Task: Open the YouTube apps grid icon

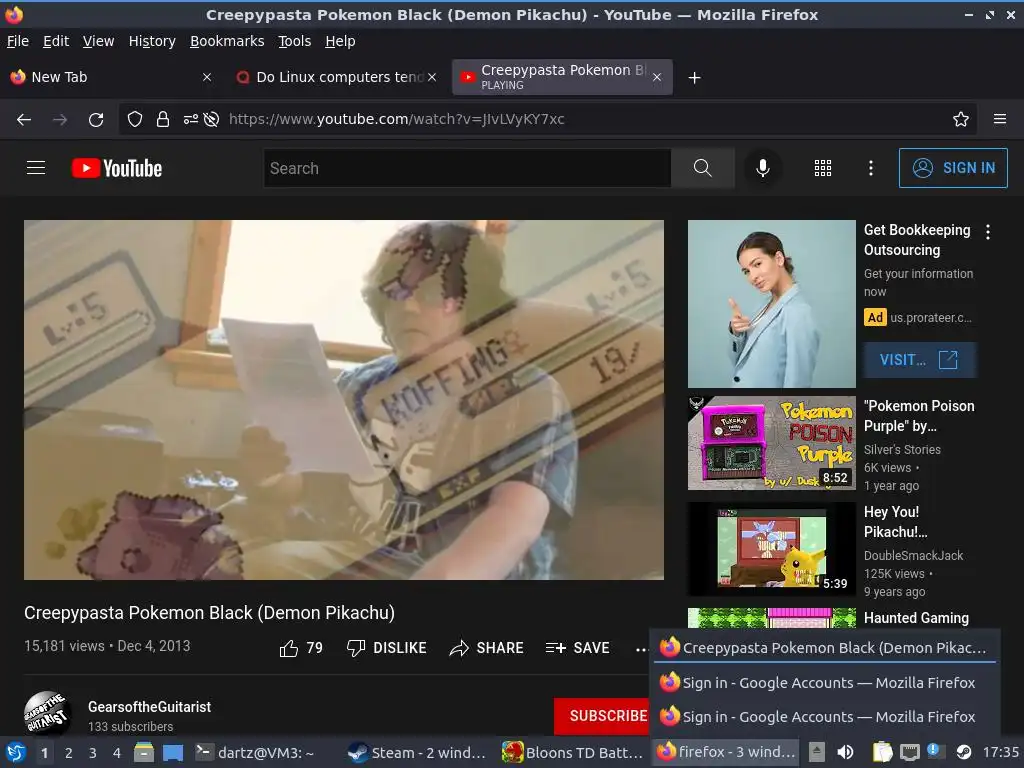Action: (823, 168)
